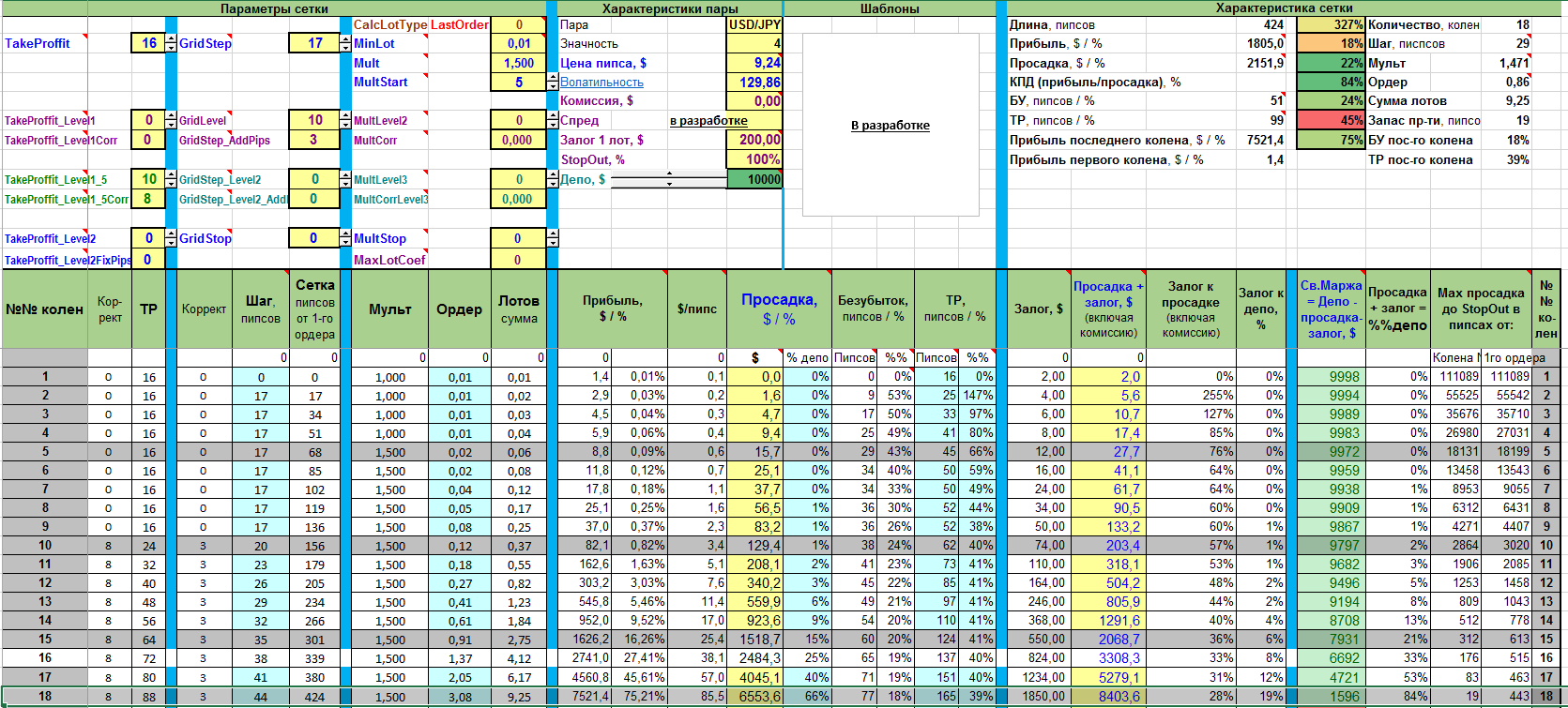Click 'в разработке' next to Спред

pyautogui.click(x=708, y=120)
